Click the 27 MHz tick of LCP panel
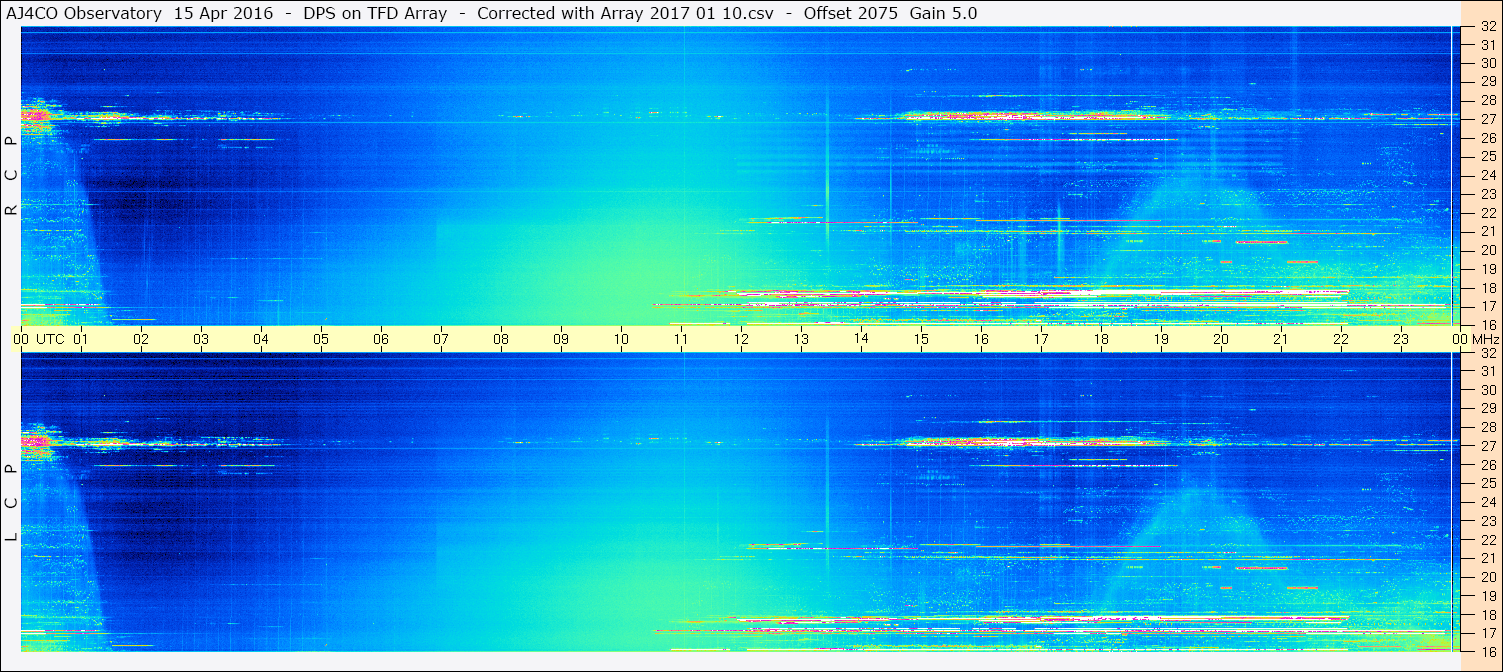The image size is (1503, 672). point(1488,446)
